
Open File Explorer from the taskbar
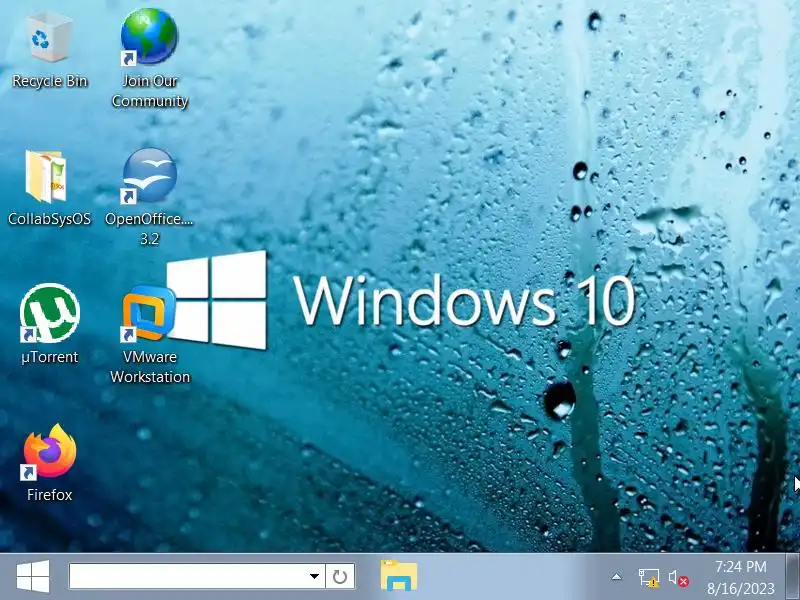(x=399, y=576)
